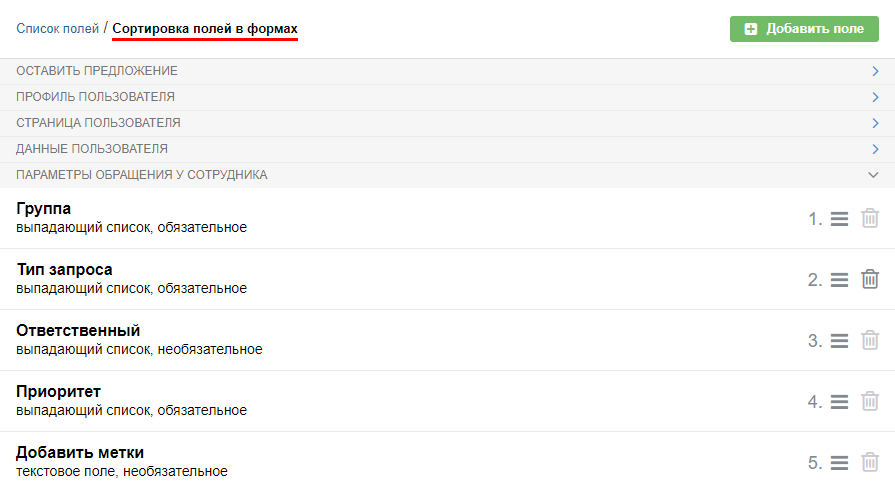Click the drag handle for Тип запроса
895x492 pixels.
coord(840,279)
